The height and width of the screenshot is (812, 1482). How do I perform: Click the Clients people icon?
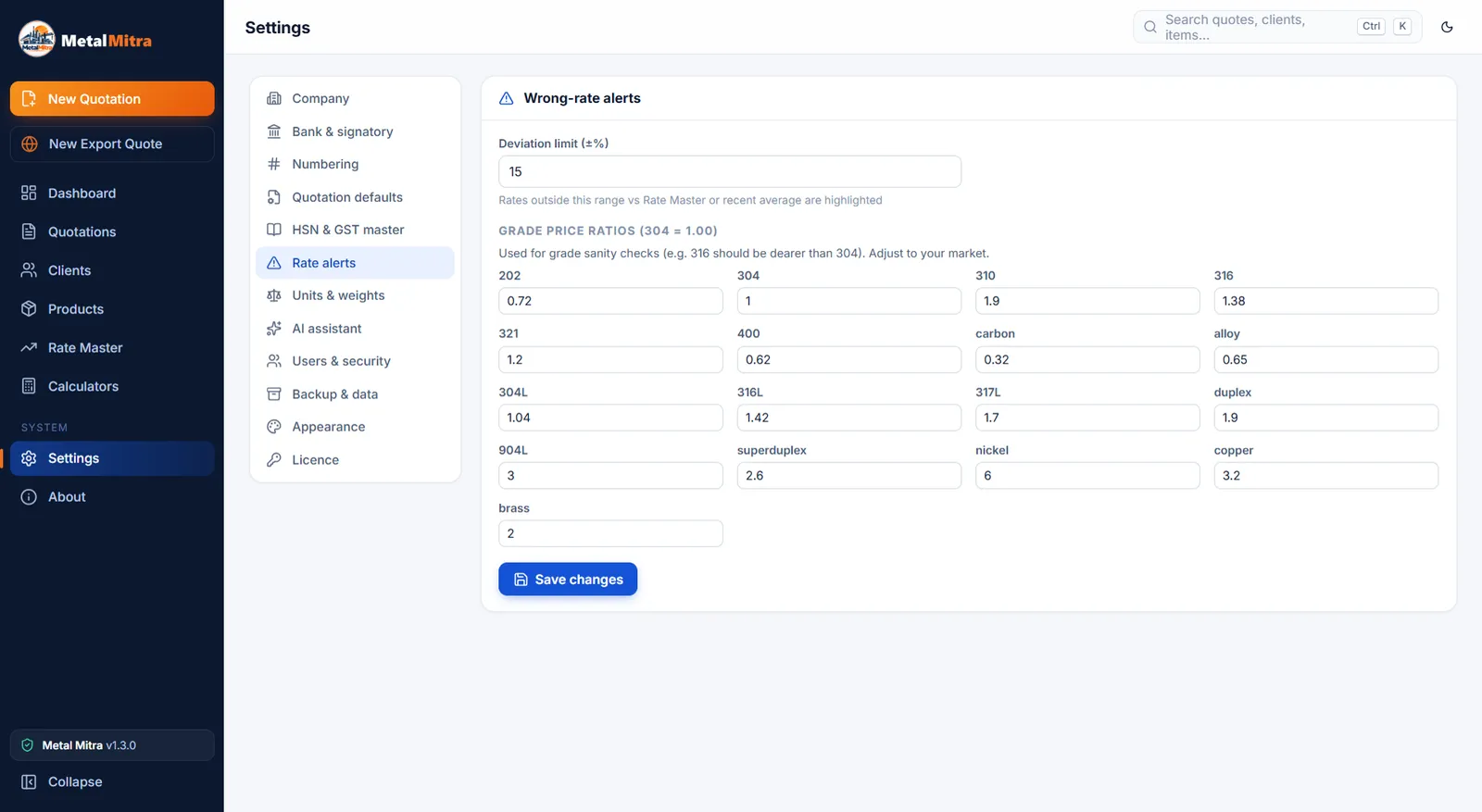(29, 270)
